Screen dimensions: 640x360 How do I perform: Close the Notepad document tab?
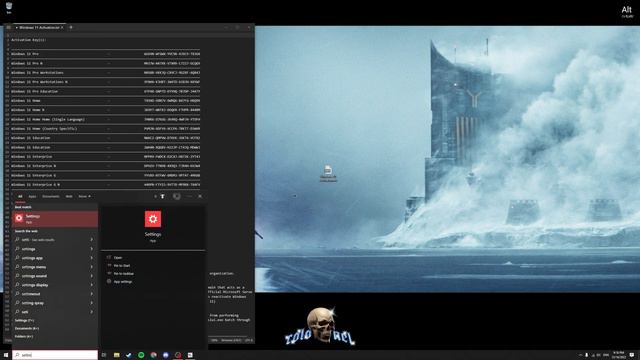click(x=62, y=27)
